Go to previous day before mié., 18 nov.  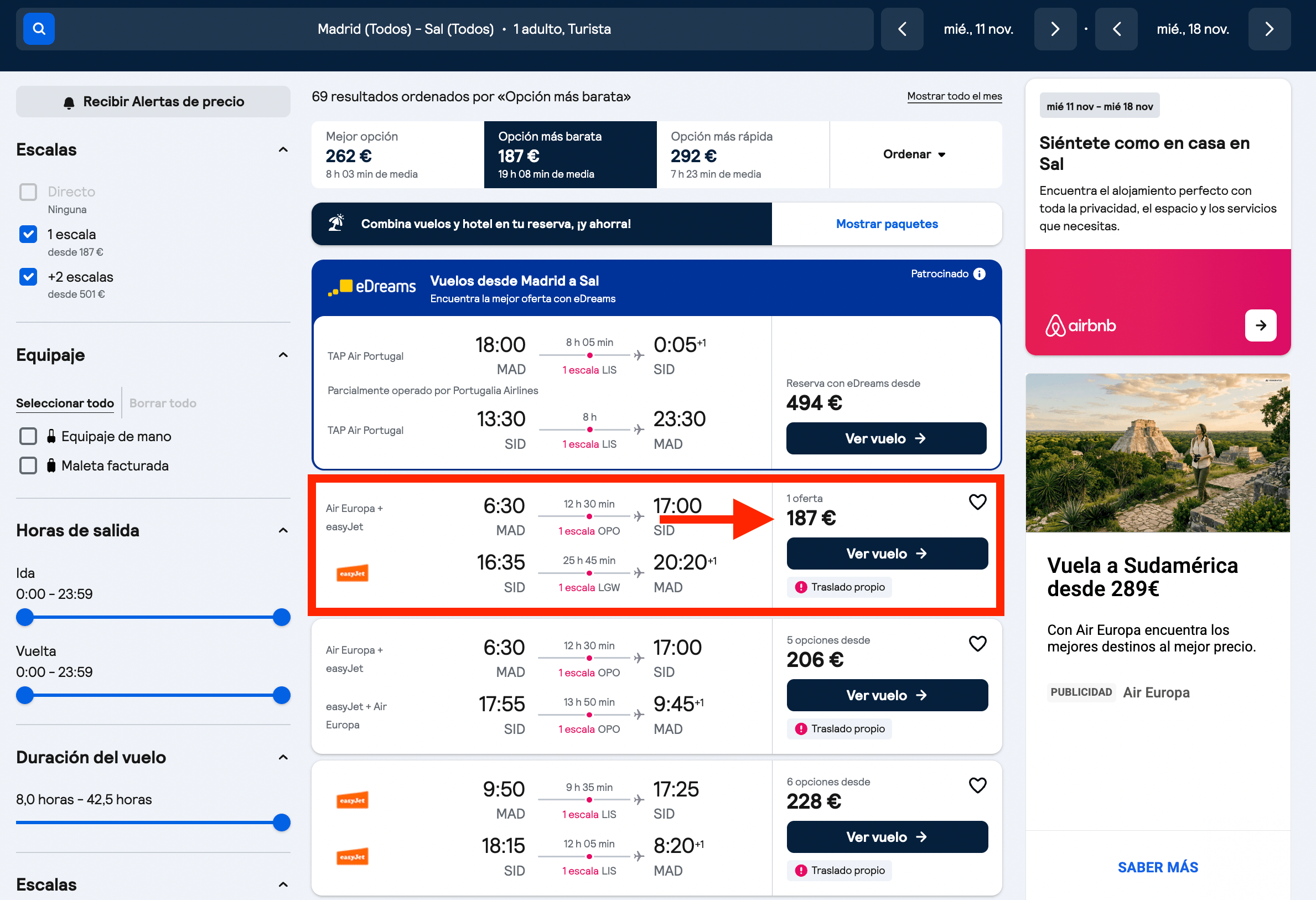(1116, 29)
